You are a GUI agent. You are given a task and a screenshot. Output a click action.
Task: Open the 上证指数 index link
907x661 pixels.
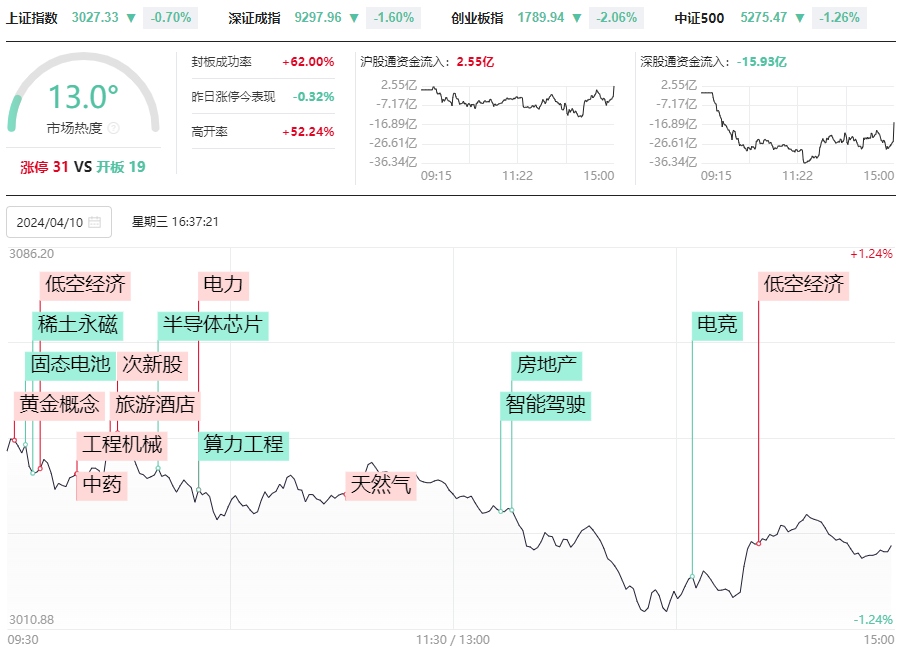click(32, 19)
